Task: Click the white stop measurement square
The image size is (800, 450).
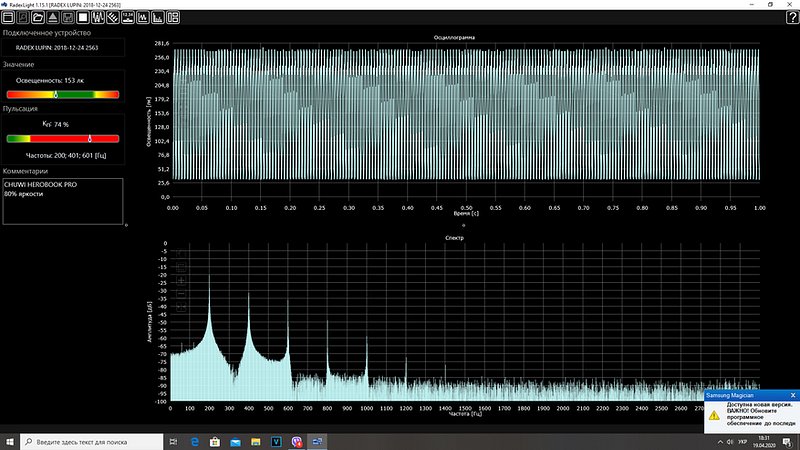Action: tap(83, 17)
